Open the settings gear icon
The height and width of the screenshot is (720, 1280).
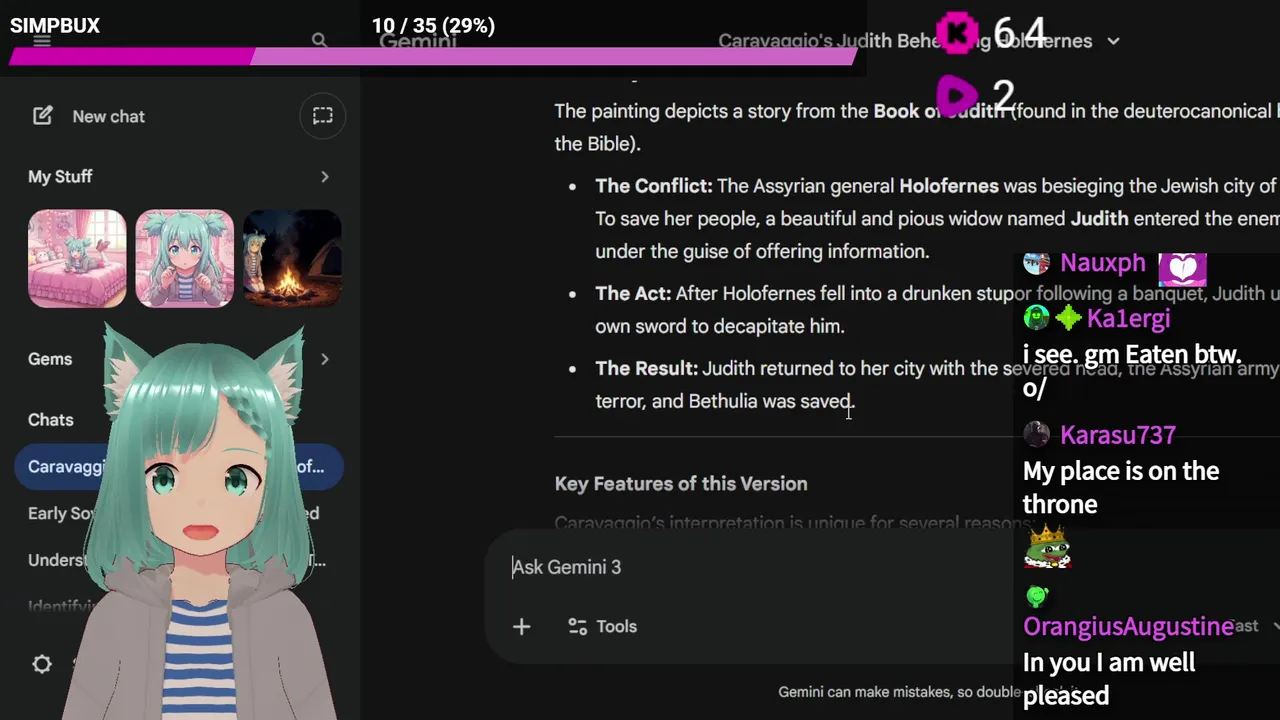click(x=42, y=664)
